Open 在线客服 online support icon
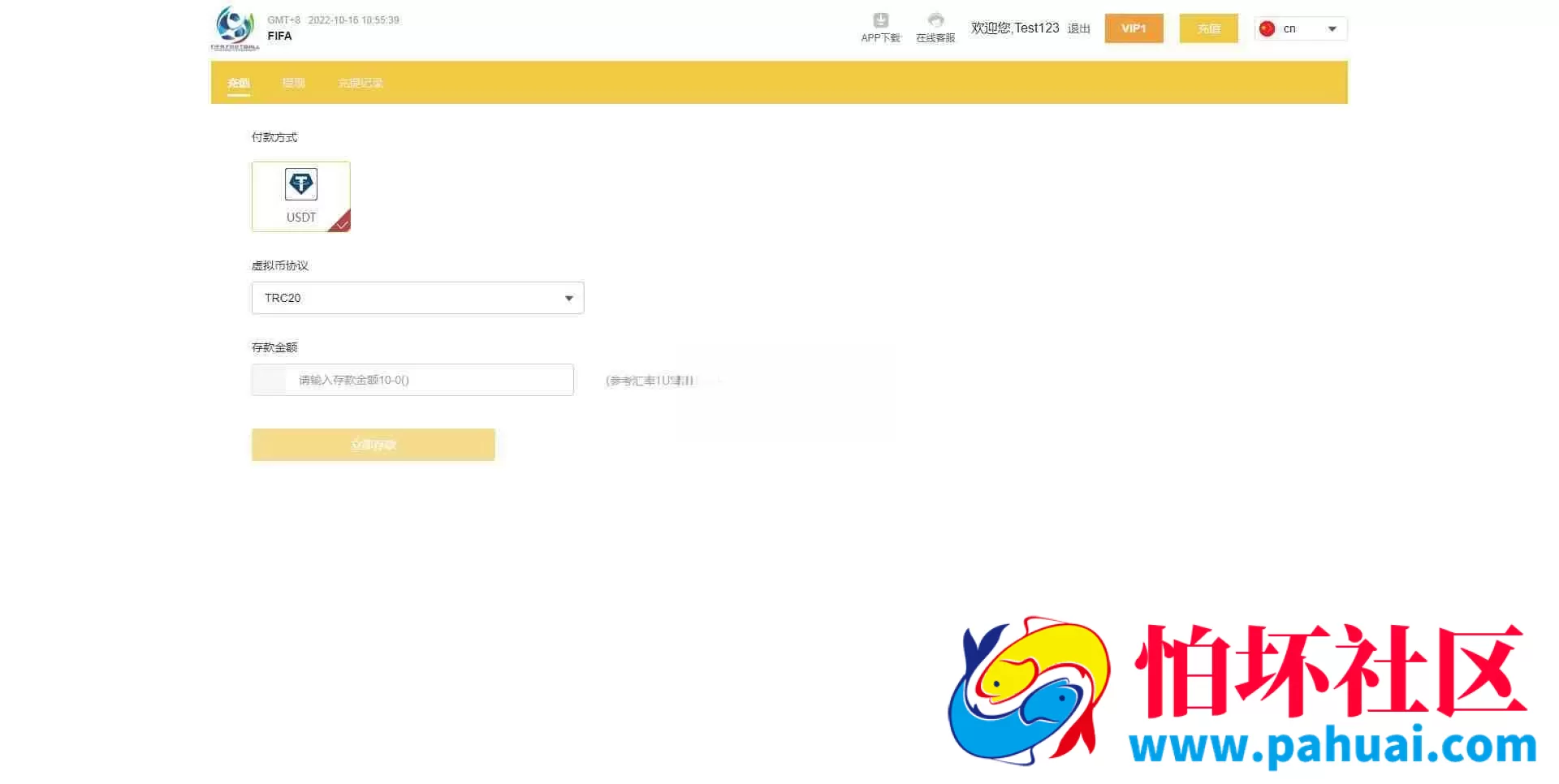 935,20
